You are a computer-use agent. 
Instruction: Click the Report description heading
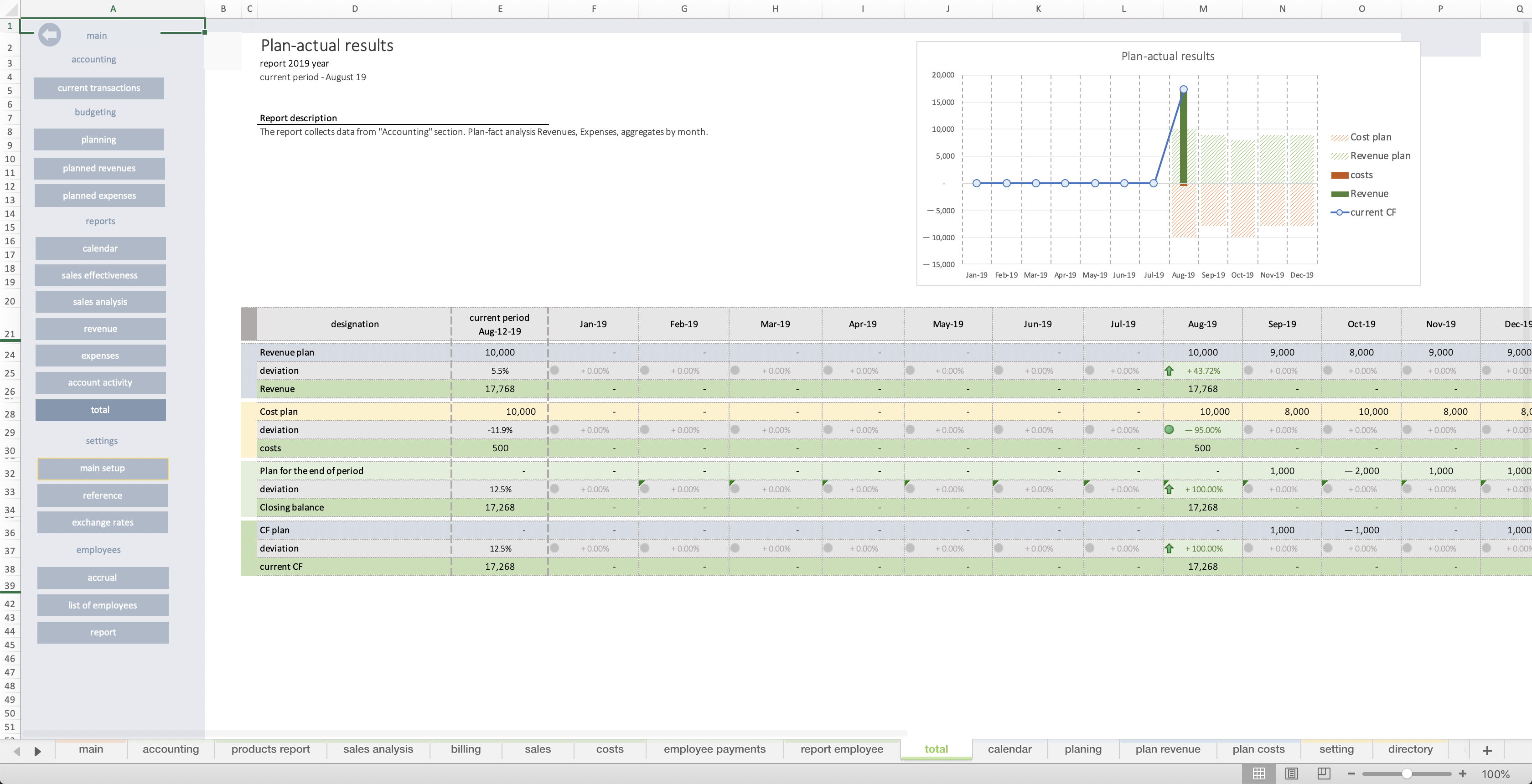(x=298, y=118)
